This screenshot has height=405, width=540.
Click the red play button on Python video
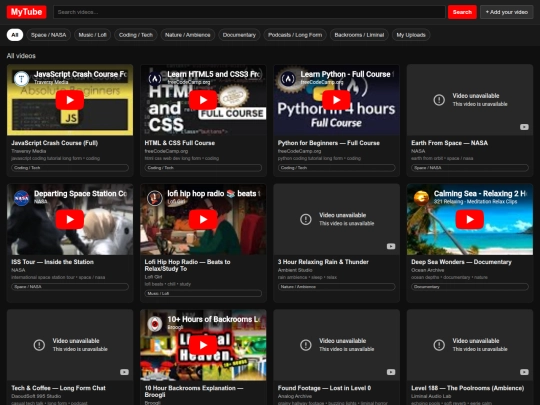pyautogui.click(x=336, y=100)
